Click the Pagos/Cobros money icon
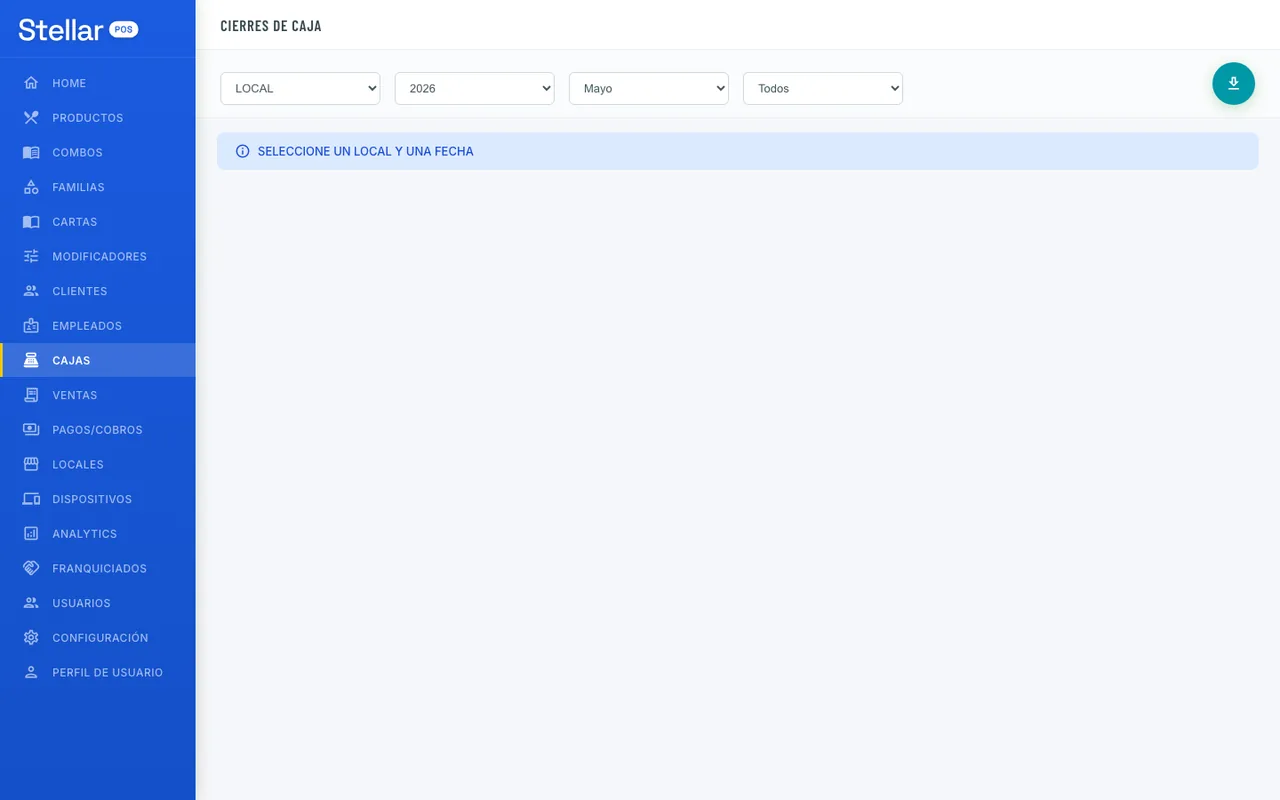The image size is (1280, 800). (31, 430)
